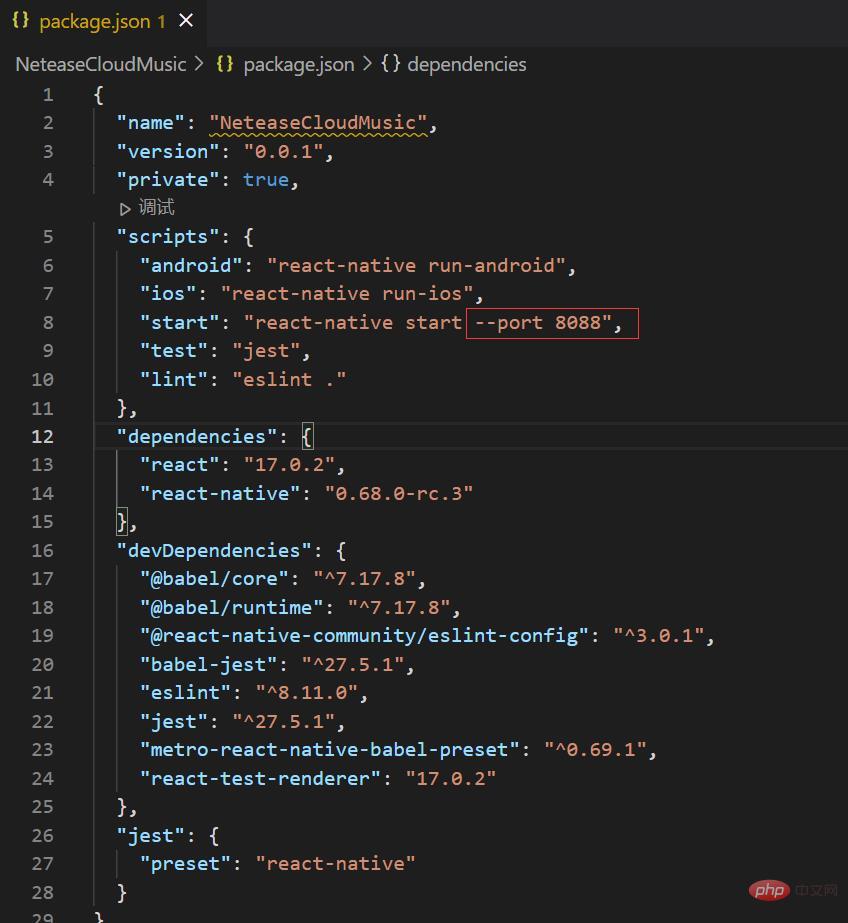Click the "start" script key
Viewport: 848px width, 923px height.
coord(179,323)
